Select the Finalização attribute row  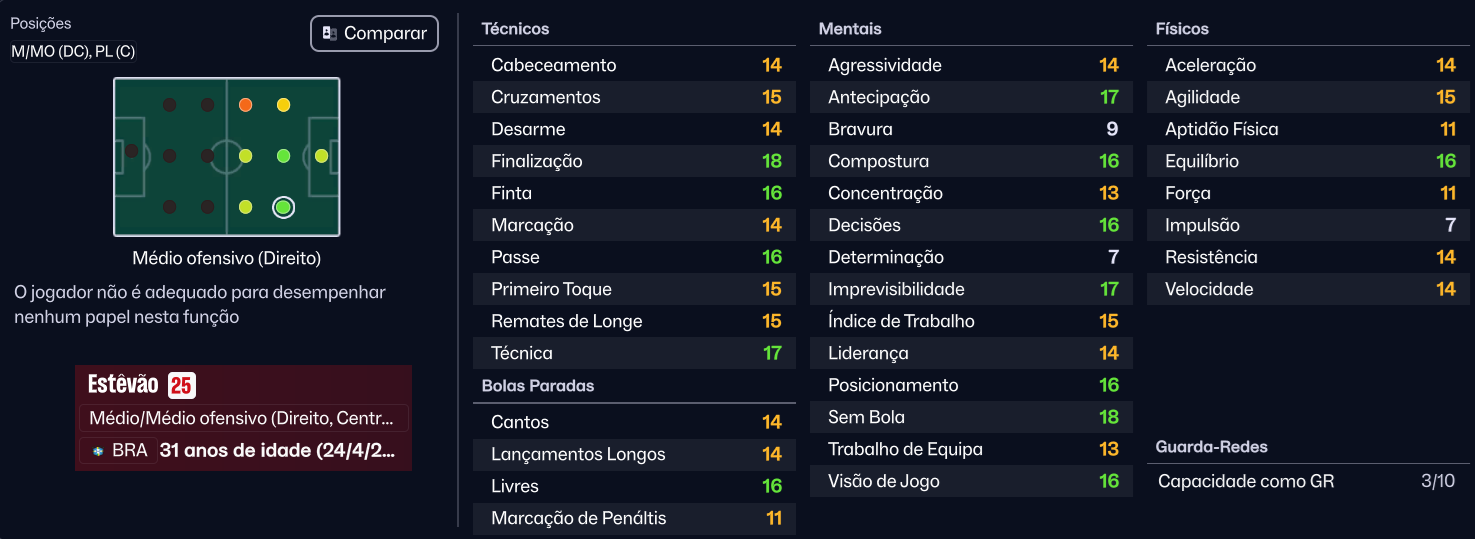[x=634, y=161]
